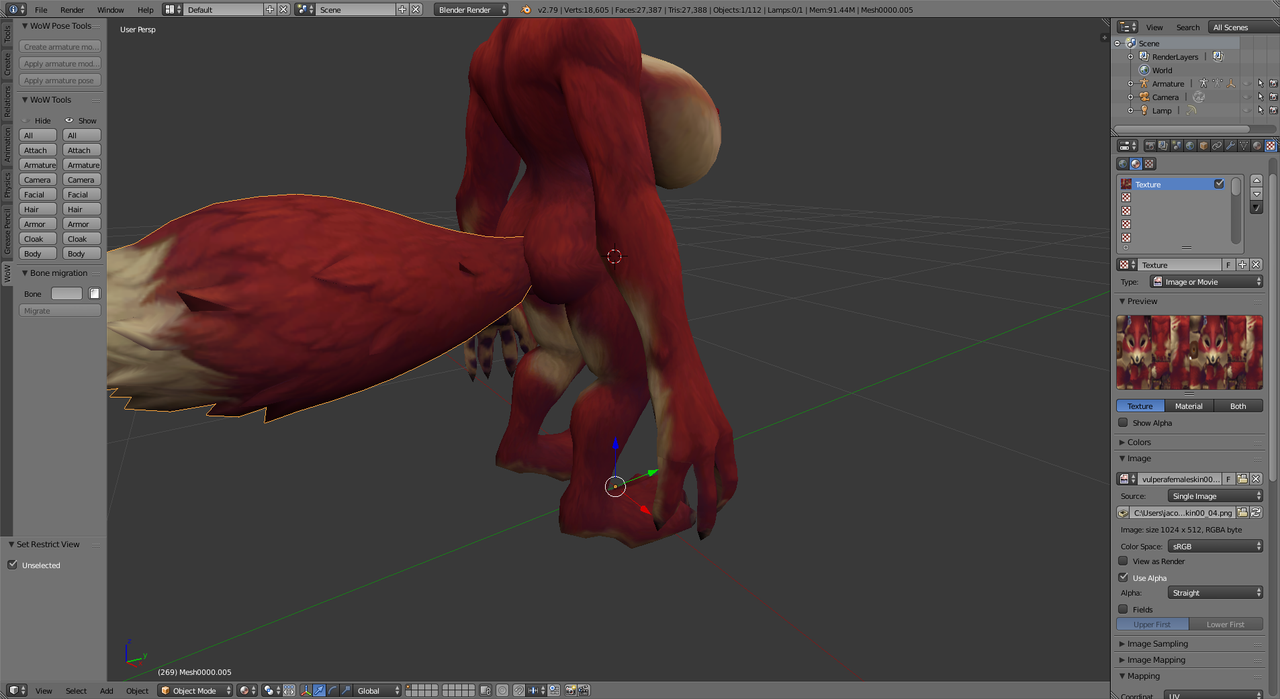Open the Object Mode dropdown
Screen dimensions: 1280x699
tap(196, 691)
